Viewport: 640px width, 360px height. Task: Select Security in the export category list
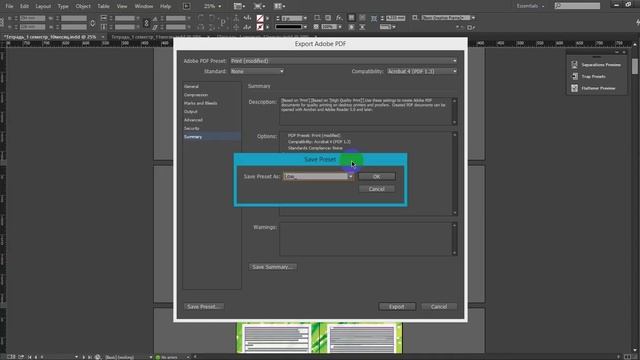(191, 128)
